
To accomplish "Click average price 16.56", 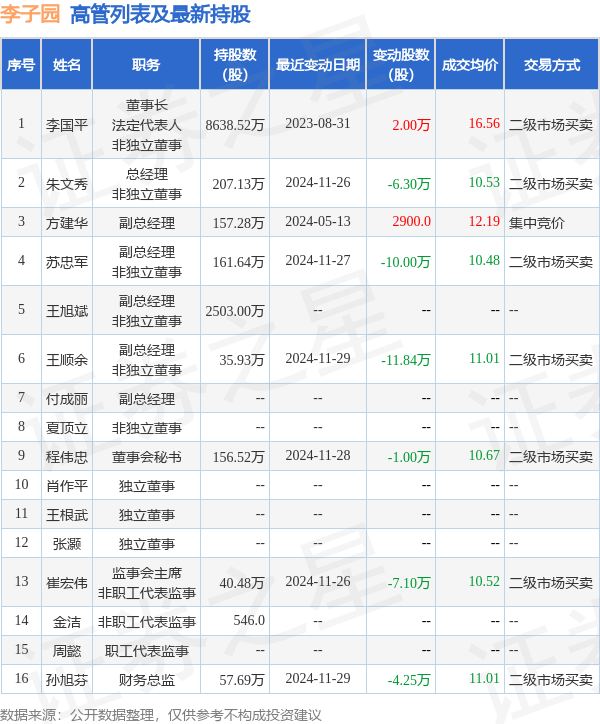I will [484, 123].
